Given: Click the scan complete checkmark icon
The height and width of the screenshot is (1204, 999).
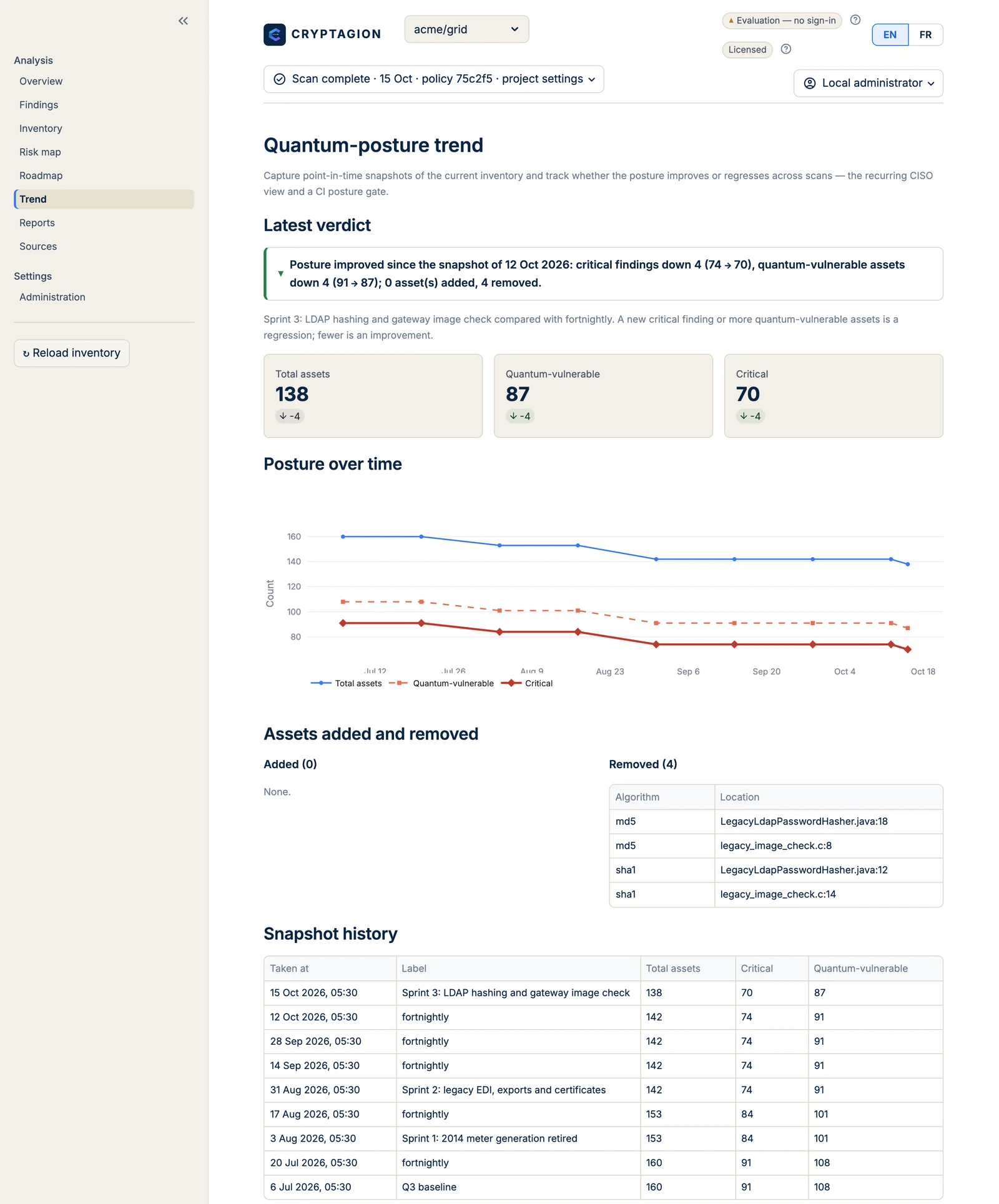Looking at the screenshot, I should click(x=280, y=79).
